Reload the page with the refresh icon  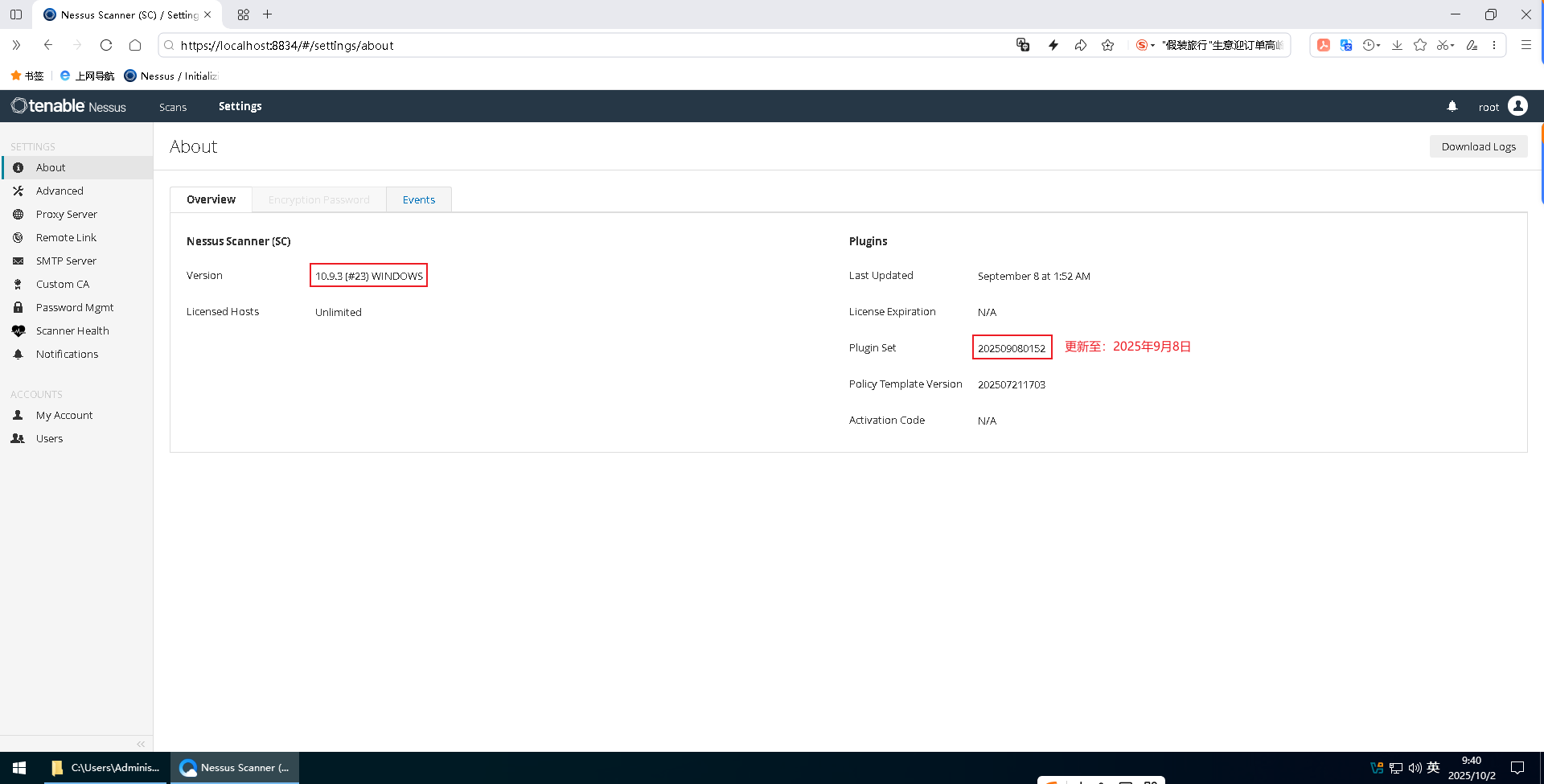point(106,45)
